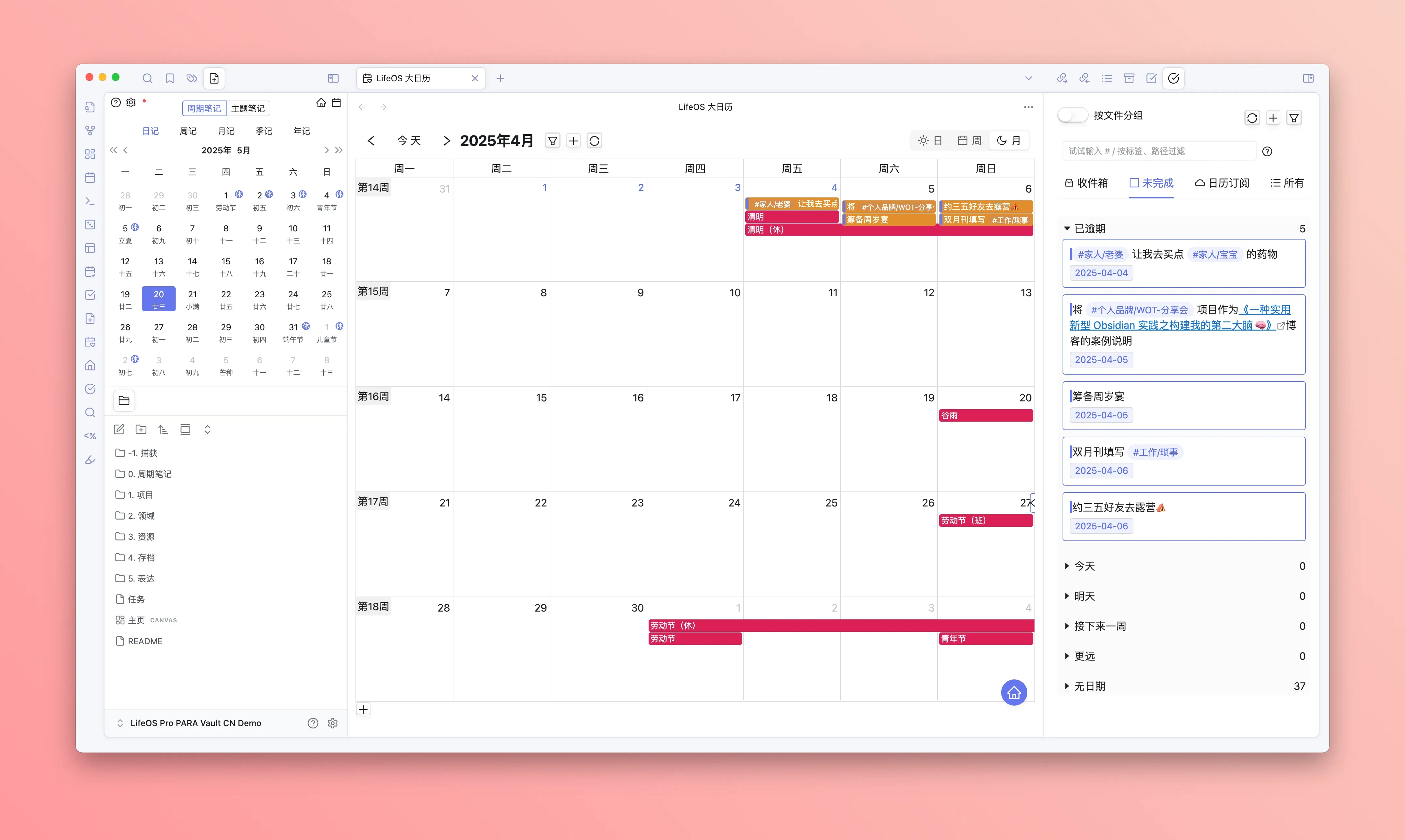Image resolution: width=1405 pixels, height=840 pixels.
Task: Switch to 月 view mode
Action: [x=1009, y=140]
